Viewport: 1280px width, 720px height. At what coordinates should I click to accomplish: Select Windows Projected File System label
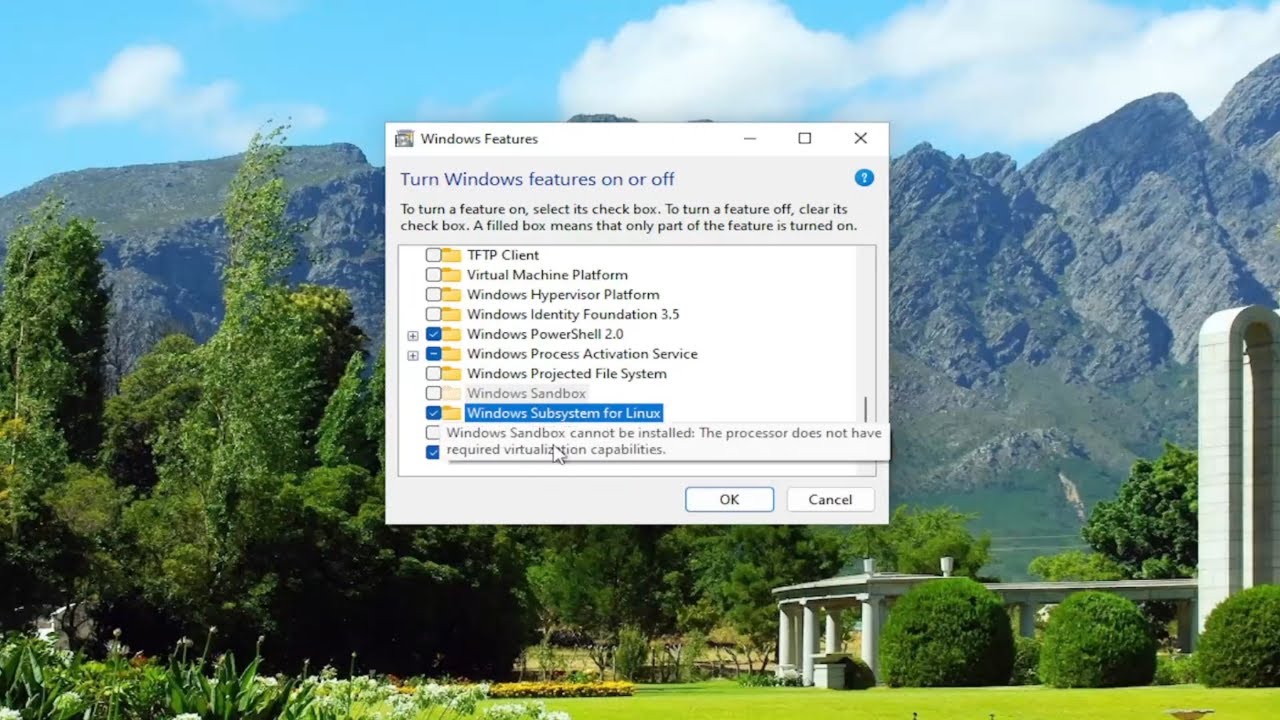(x=567, y=374)
